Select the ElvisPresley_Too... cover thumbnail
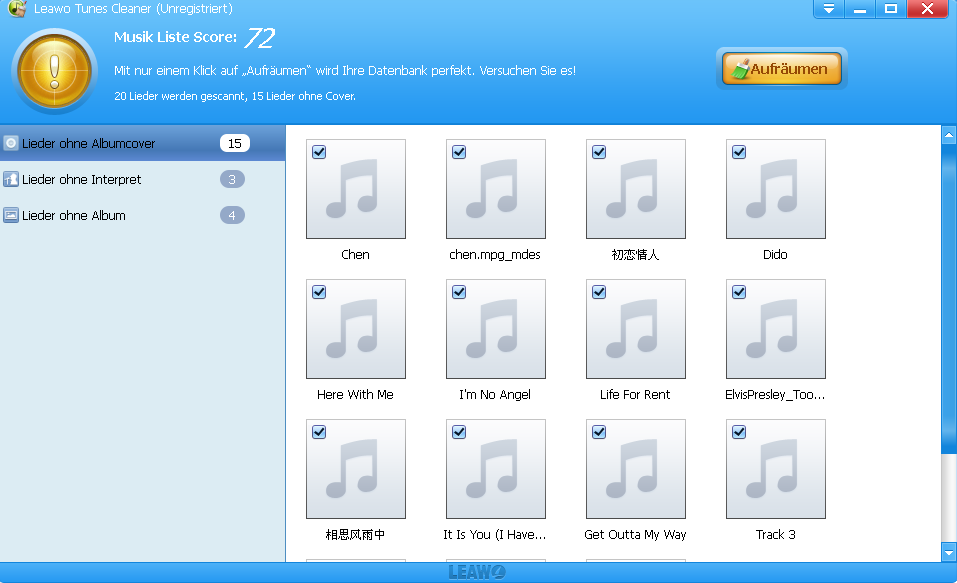This screenshot has width=957, height=583. click(x=776, y=328)
